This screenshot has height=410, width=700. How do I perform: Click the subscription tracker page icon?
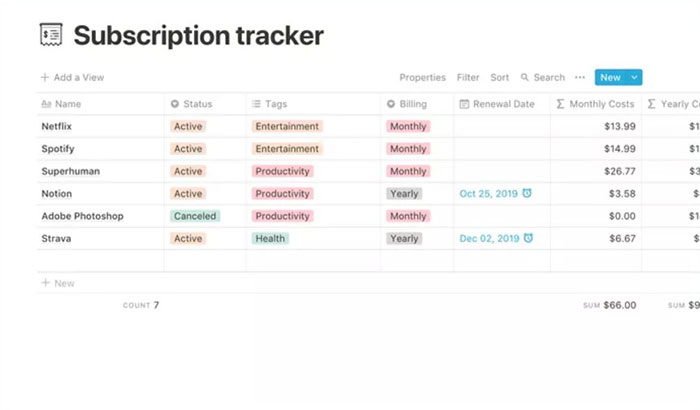coord(52,35)
